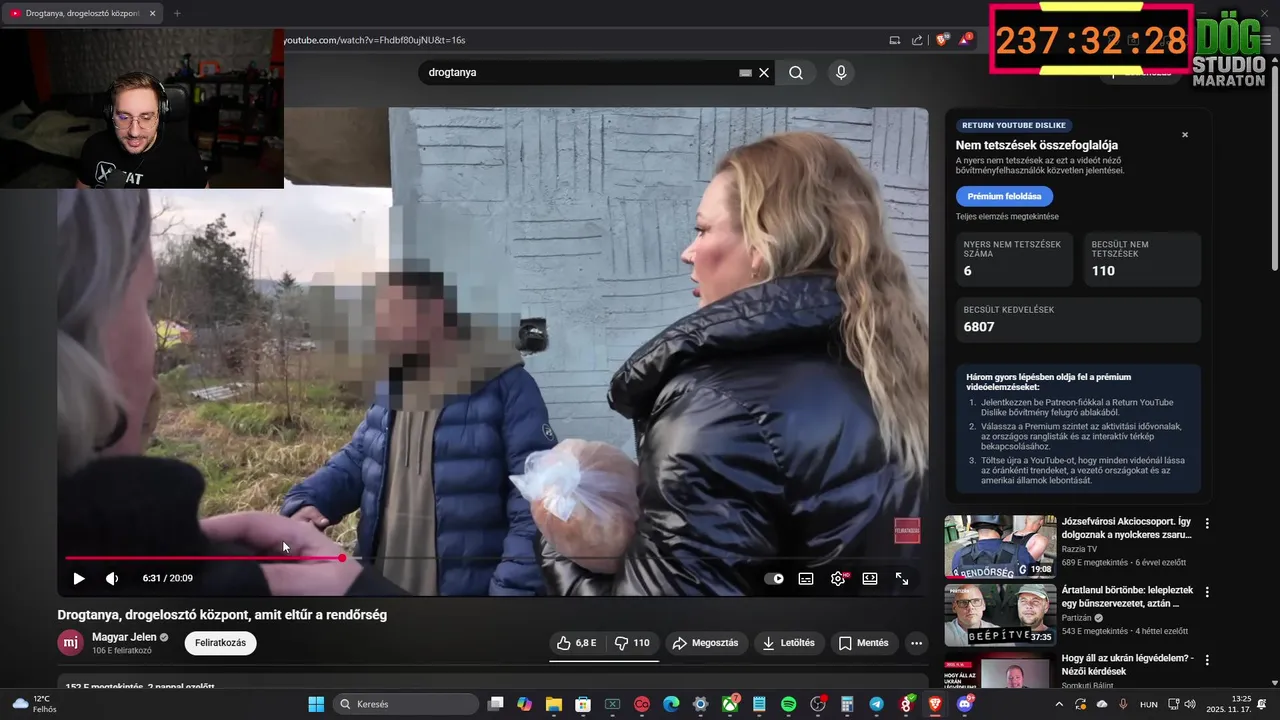
Task: Open Microsoft Store from the taskbar
Action: pos(583,704)
